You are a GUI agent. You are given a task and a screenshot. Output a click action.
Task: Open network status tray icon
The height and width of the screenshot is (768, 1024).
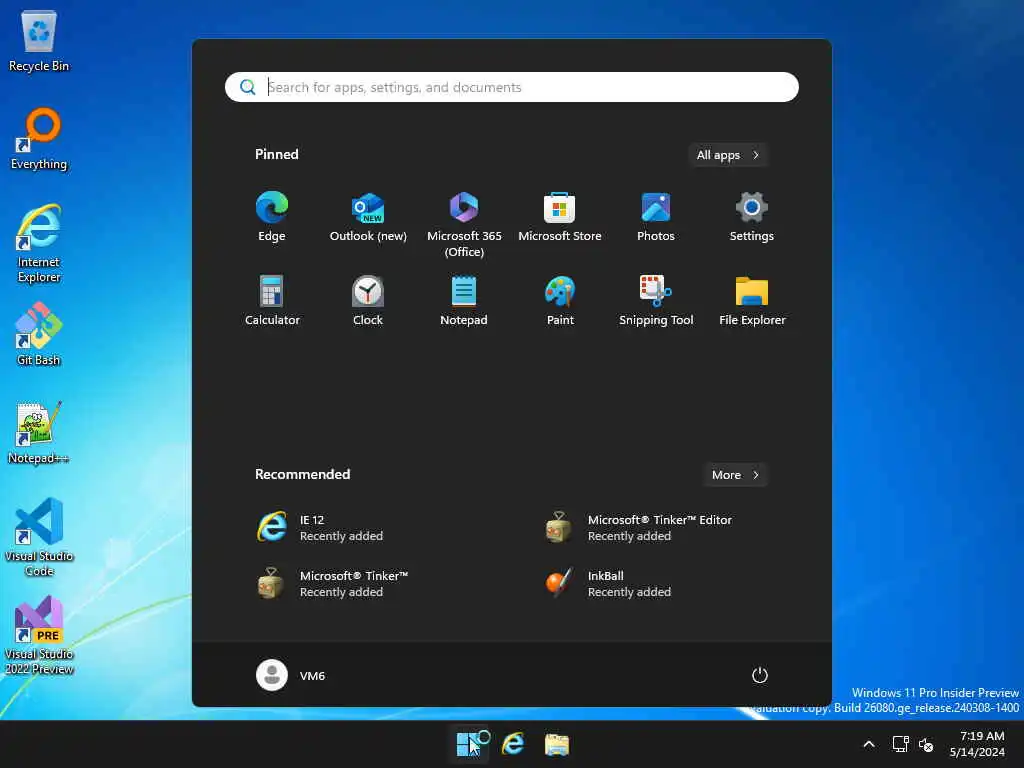(901, 744)
